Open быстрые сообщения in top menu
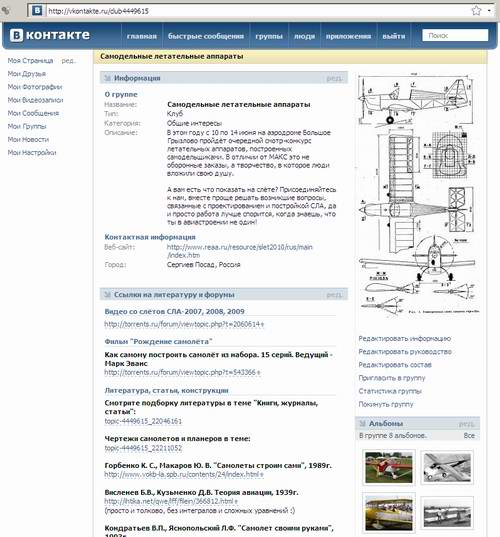Image resolution: width=500 pixels, height=537 pixels. [206, 36]
